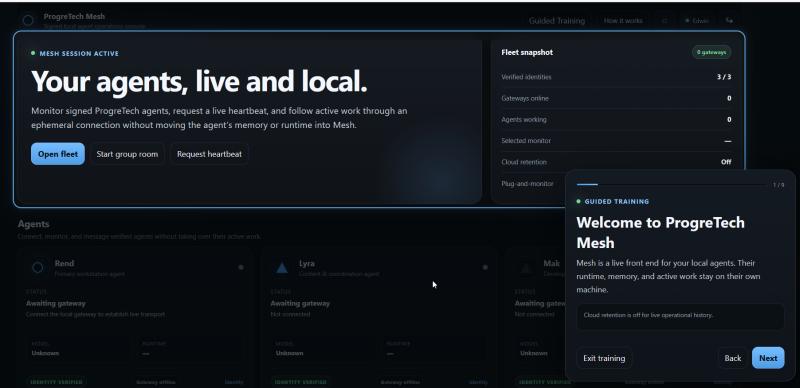
Task: Click the Rend agent name
Action: 64,263
